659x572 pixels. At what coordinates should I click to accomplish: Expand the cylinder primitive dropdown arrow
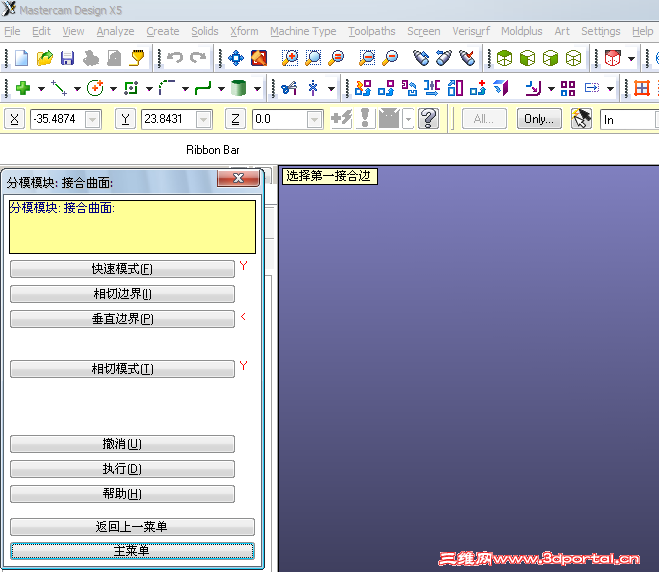[257, 89]
